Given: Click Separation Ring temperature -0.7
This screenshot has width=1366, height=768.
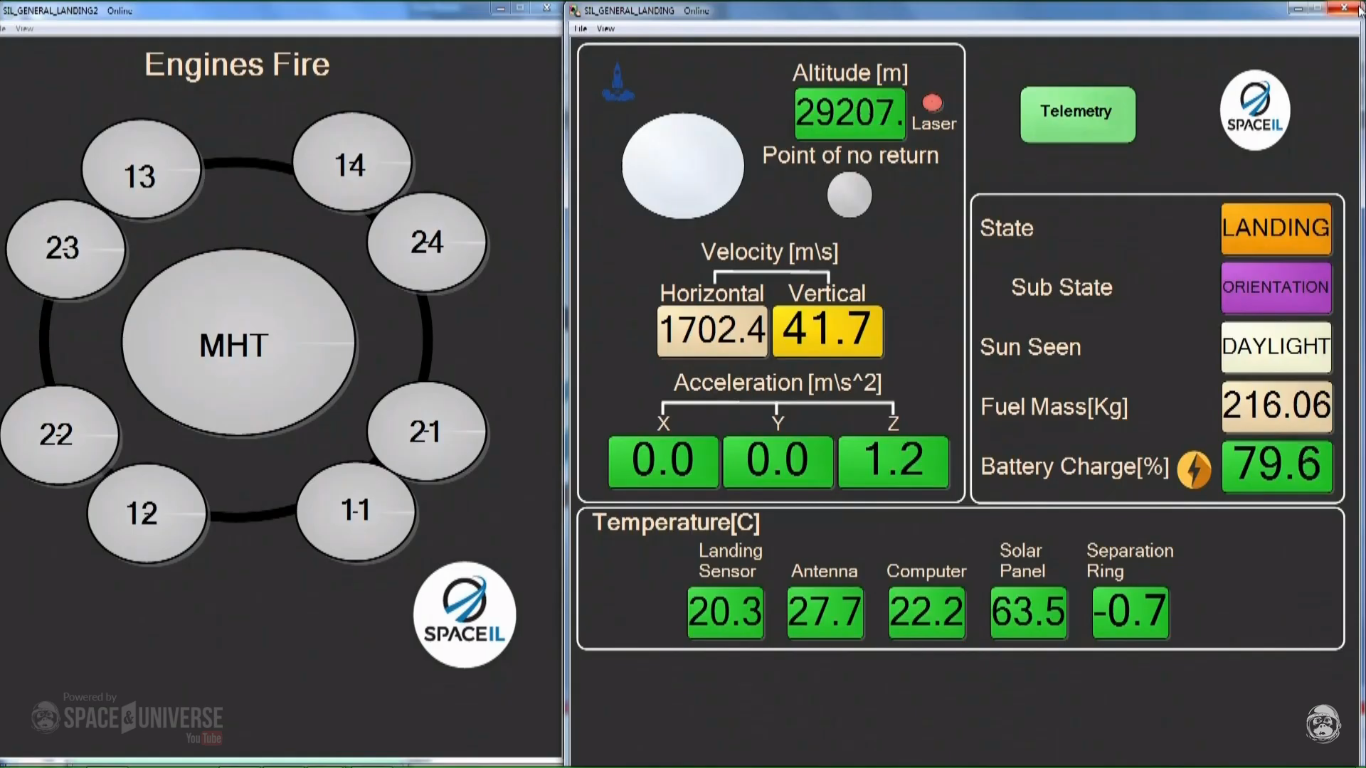Looking at the screenshot, I should (1130, 612).
